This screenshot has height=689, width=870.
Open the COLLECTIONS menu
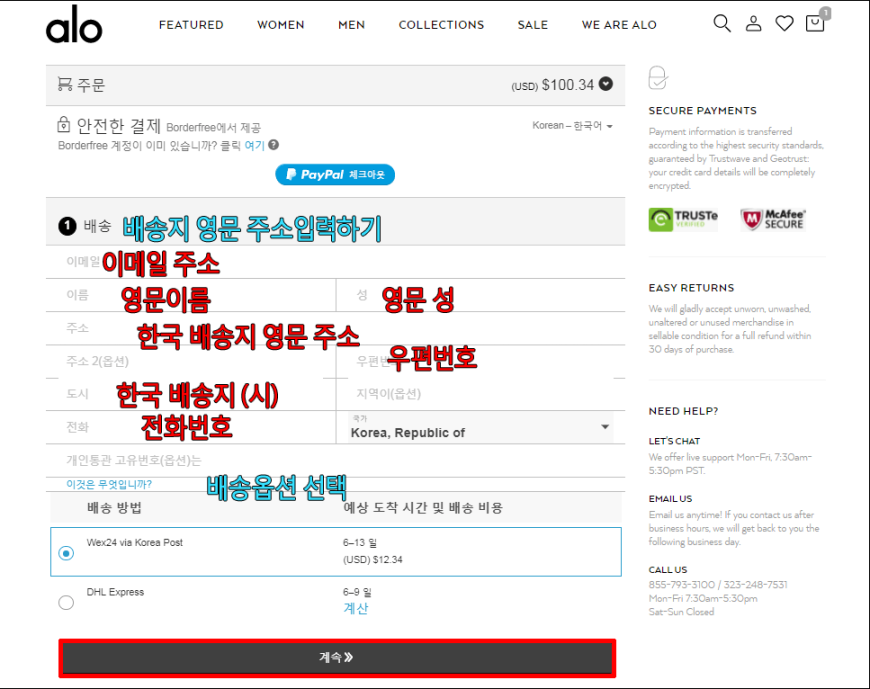click(441, 25)
